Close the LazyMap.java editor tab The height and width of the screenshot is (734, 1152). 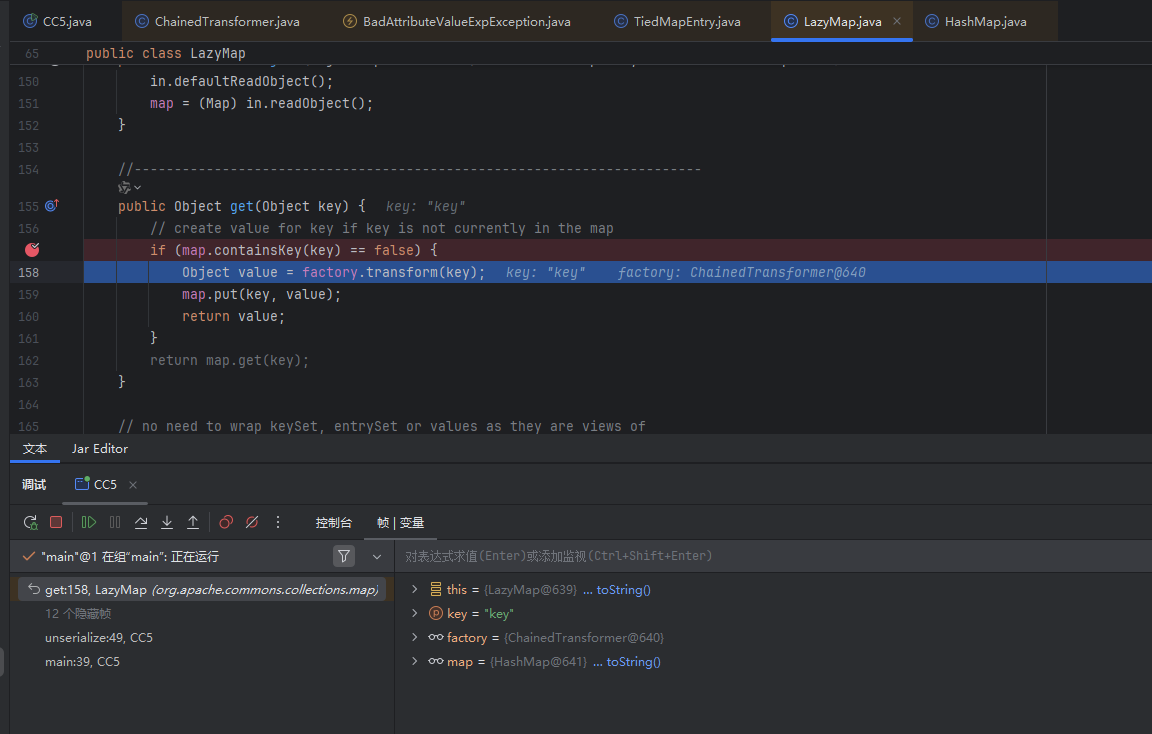(x=896, y=21)
